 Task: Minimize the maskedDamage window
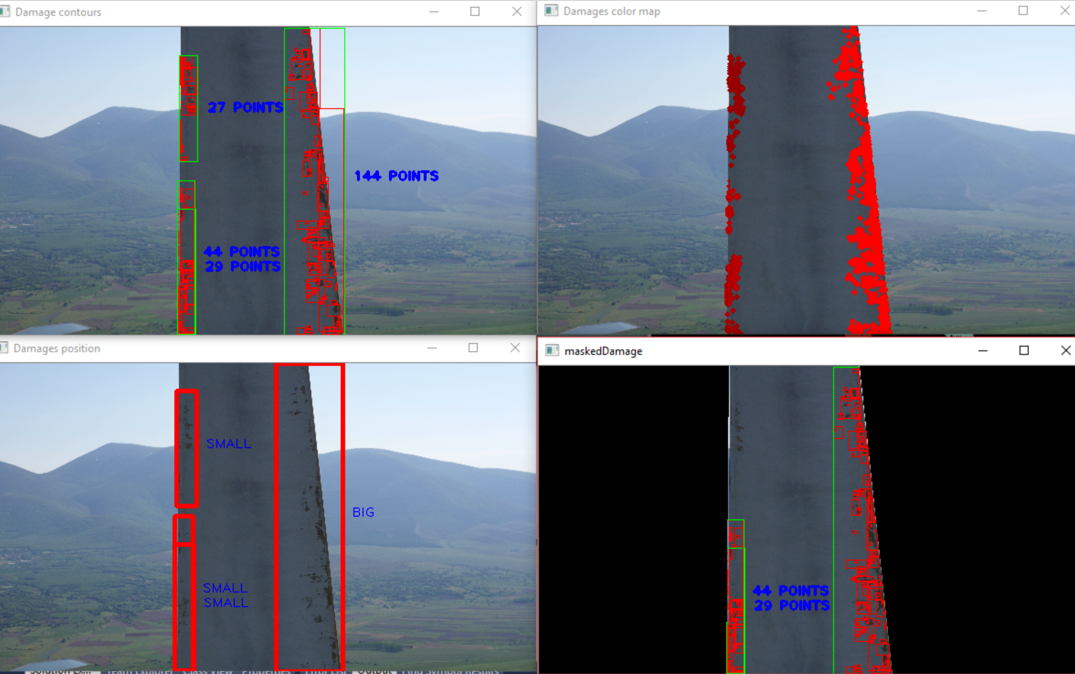click(x=983, y=351)
